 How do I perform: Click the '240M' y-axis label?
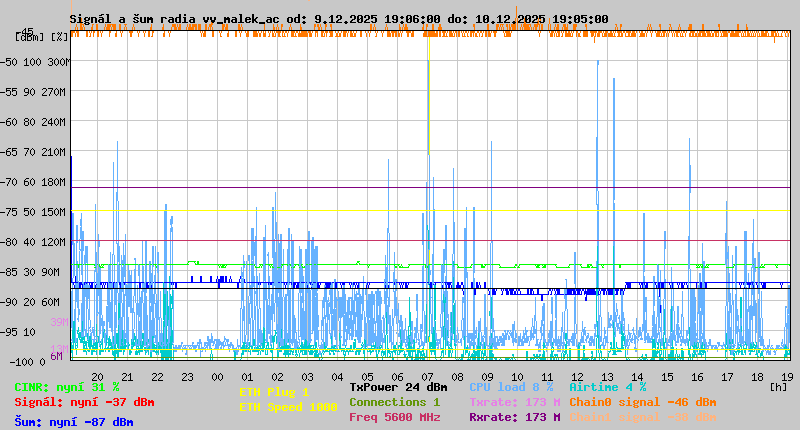[x=54, y=122]
